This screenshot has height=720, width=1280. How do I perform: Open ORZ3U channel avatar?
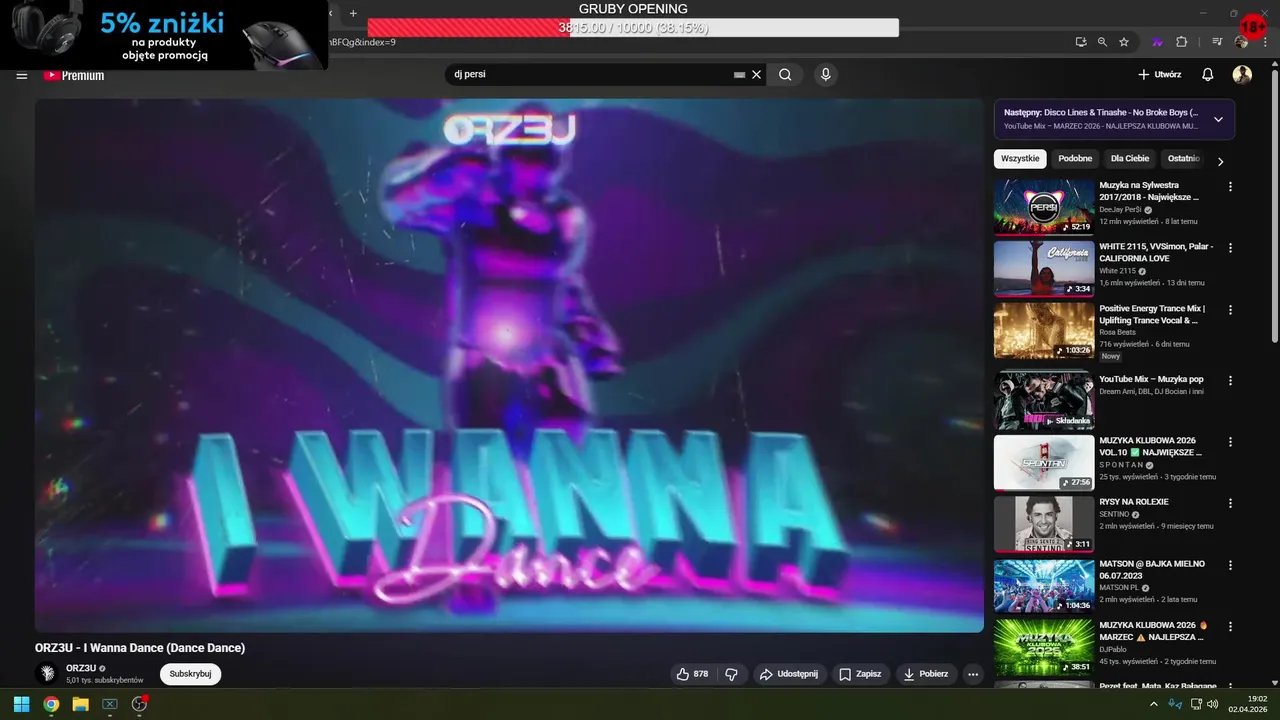pos(46,673)
